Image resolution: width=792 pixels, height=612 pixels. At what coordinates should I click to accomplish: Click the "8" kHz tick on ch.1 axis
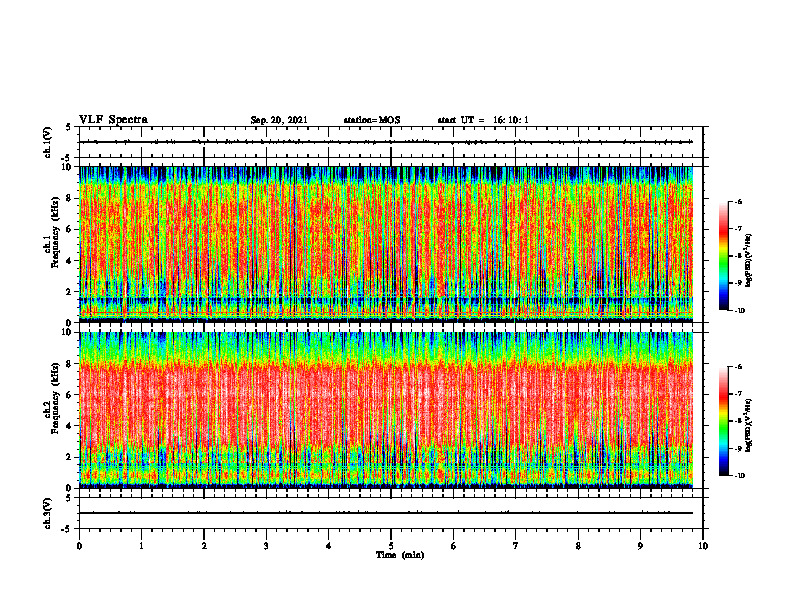(70, 198)
